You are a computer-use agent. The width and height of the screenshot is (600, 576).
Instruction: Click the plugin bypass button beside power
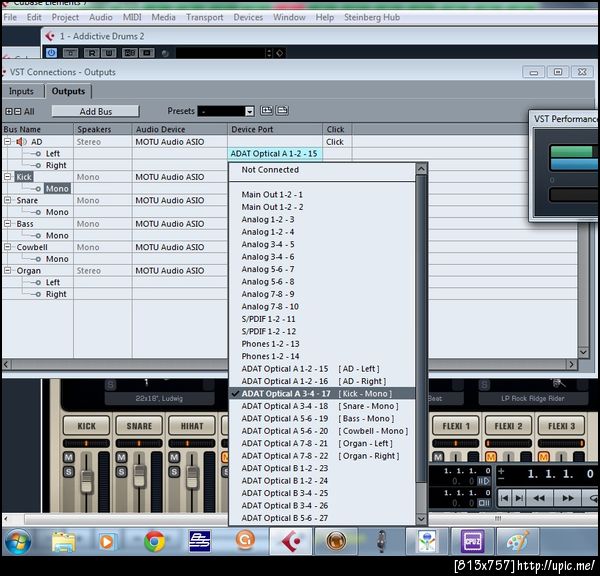[70, 53]
